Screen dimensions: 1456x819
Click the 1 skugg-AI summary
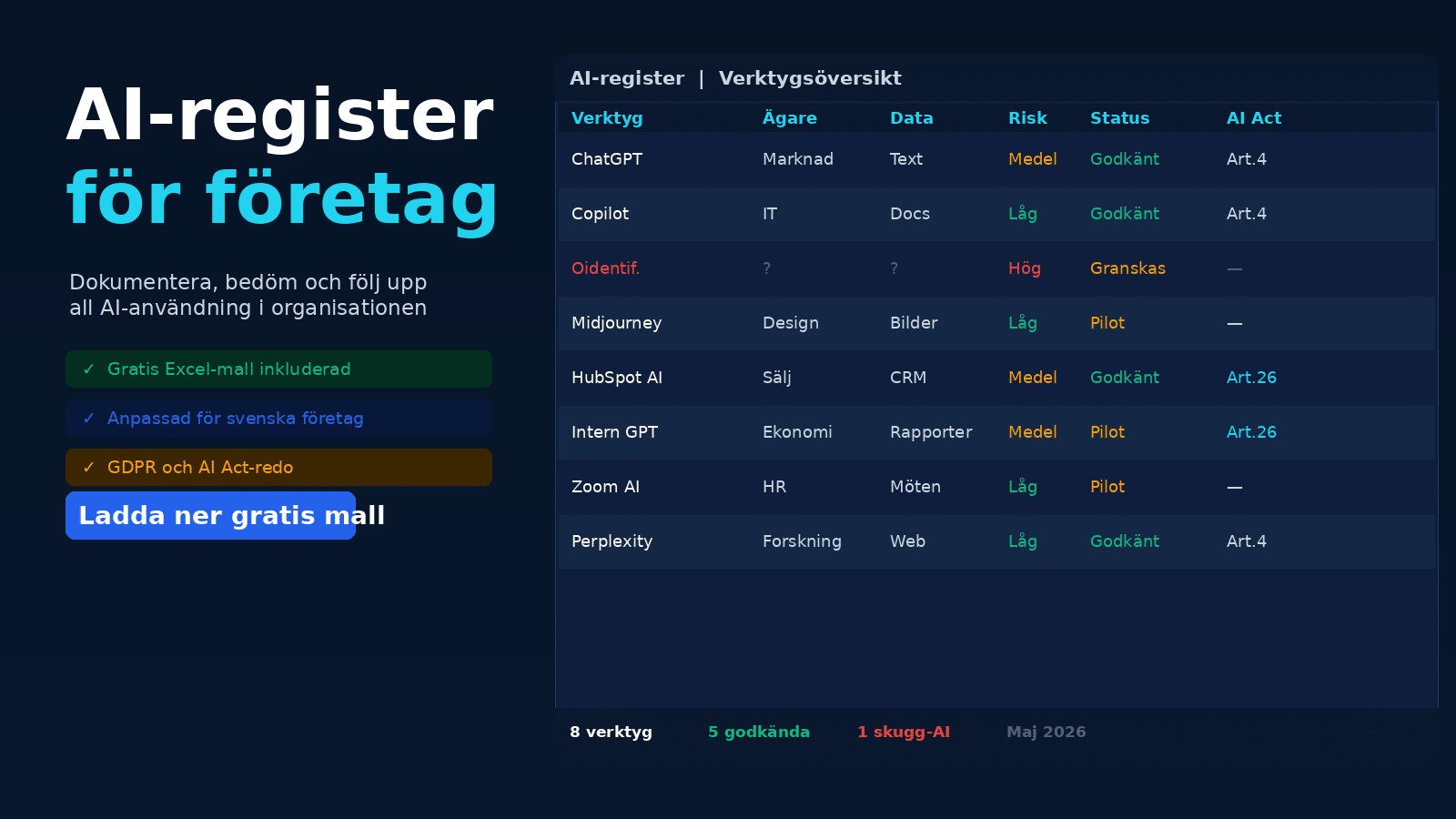[x=904, y=732]
